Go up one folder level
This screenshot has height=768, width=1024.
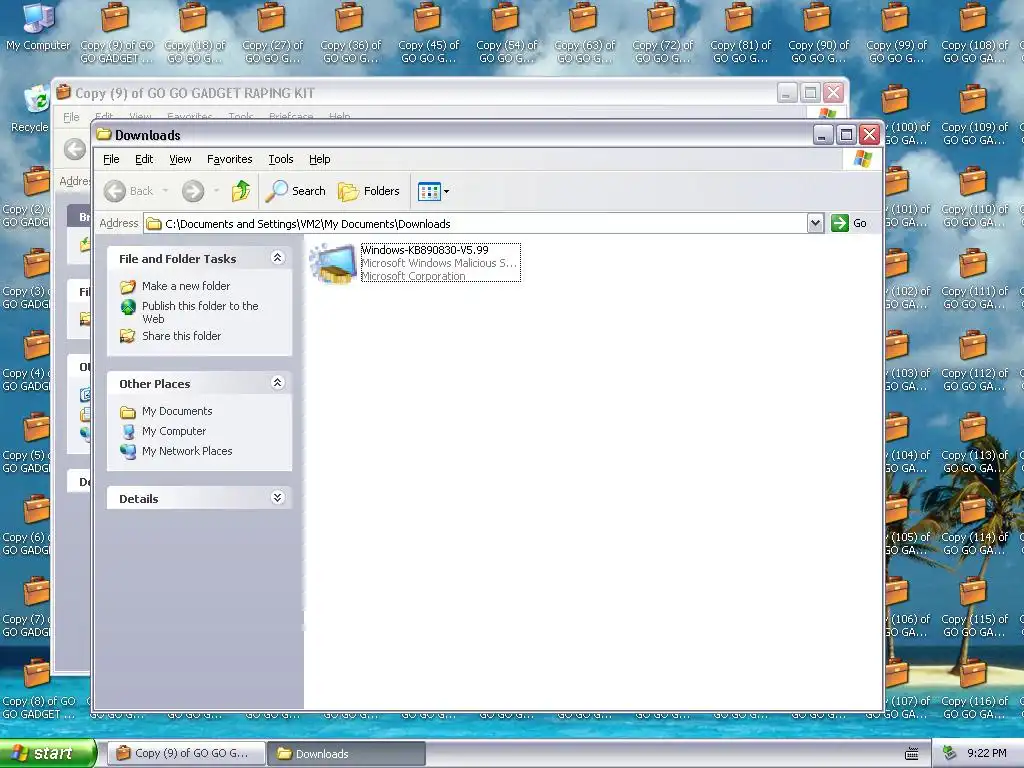241,191
